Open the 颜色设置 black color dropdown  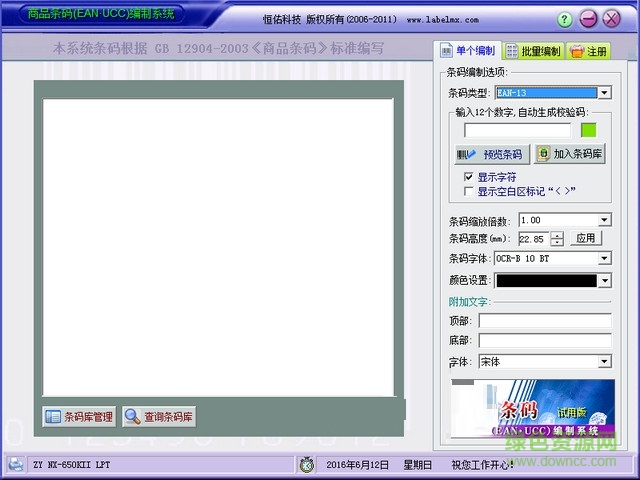pyautogui.click(x=604, y=280)
